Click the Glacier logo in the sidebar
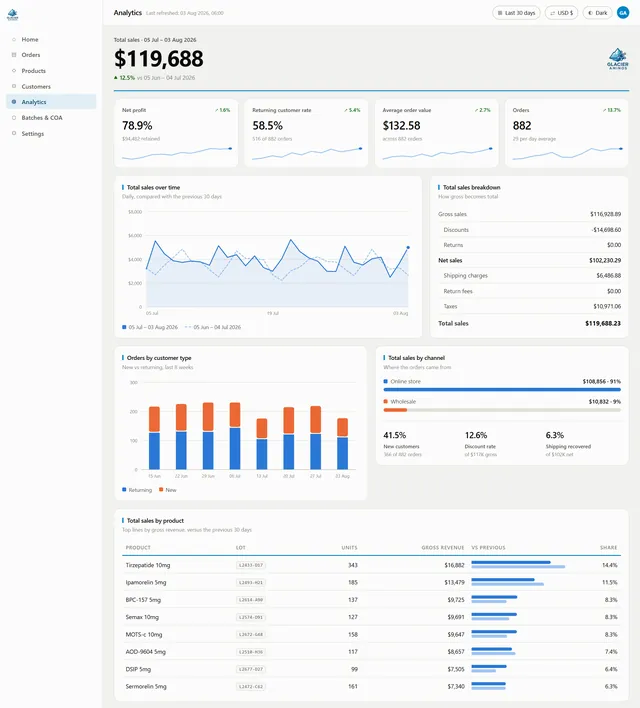Viewport: 640px width, 708px height. coord(13,15)
